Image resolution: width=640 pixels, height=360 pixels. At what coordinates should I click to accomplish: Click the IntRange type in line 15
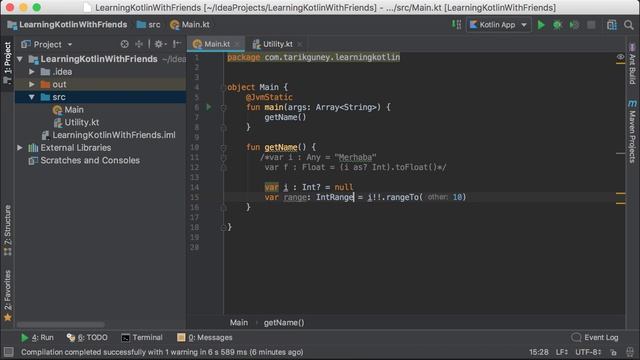(x=335, y=198)
